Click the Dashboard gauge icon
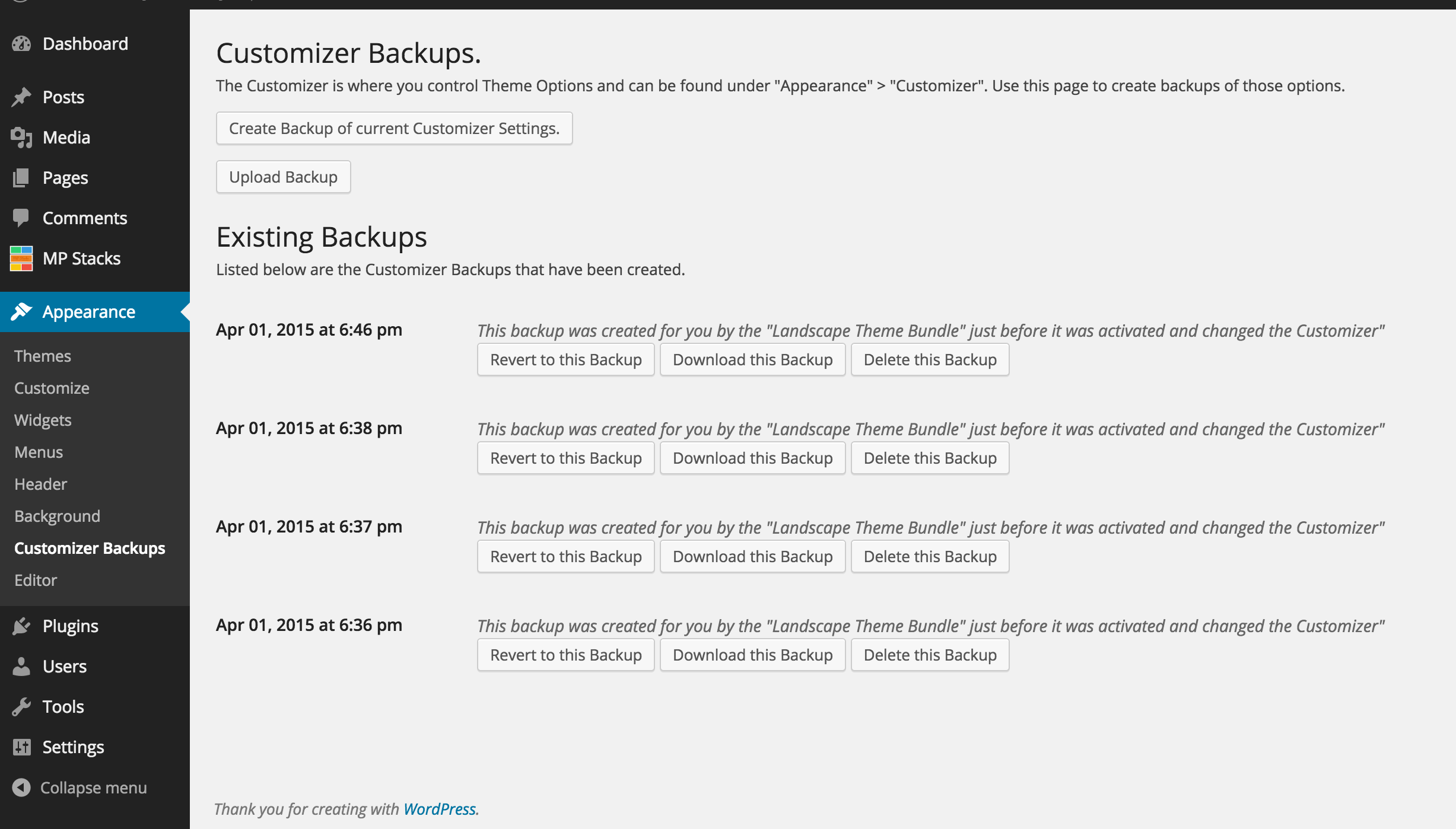This screenshot has height=829, width=1456. (21, 44)
